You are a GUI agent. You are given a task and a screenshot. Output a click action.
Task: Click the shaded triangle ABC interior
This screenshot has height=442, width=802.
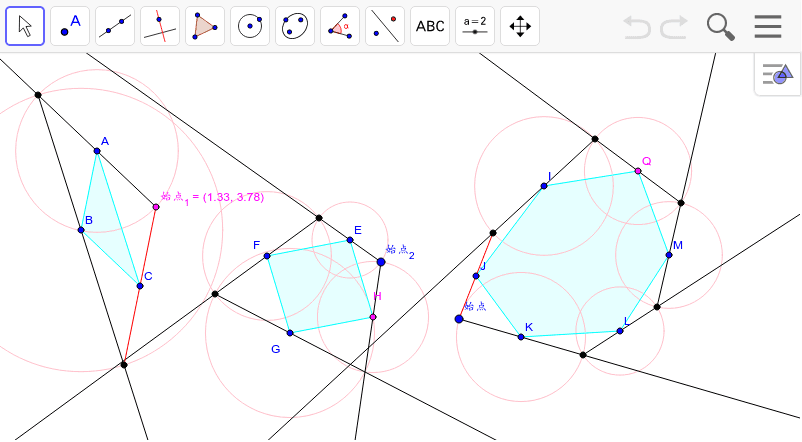[x=105, y=225]
